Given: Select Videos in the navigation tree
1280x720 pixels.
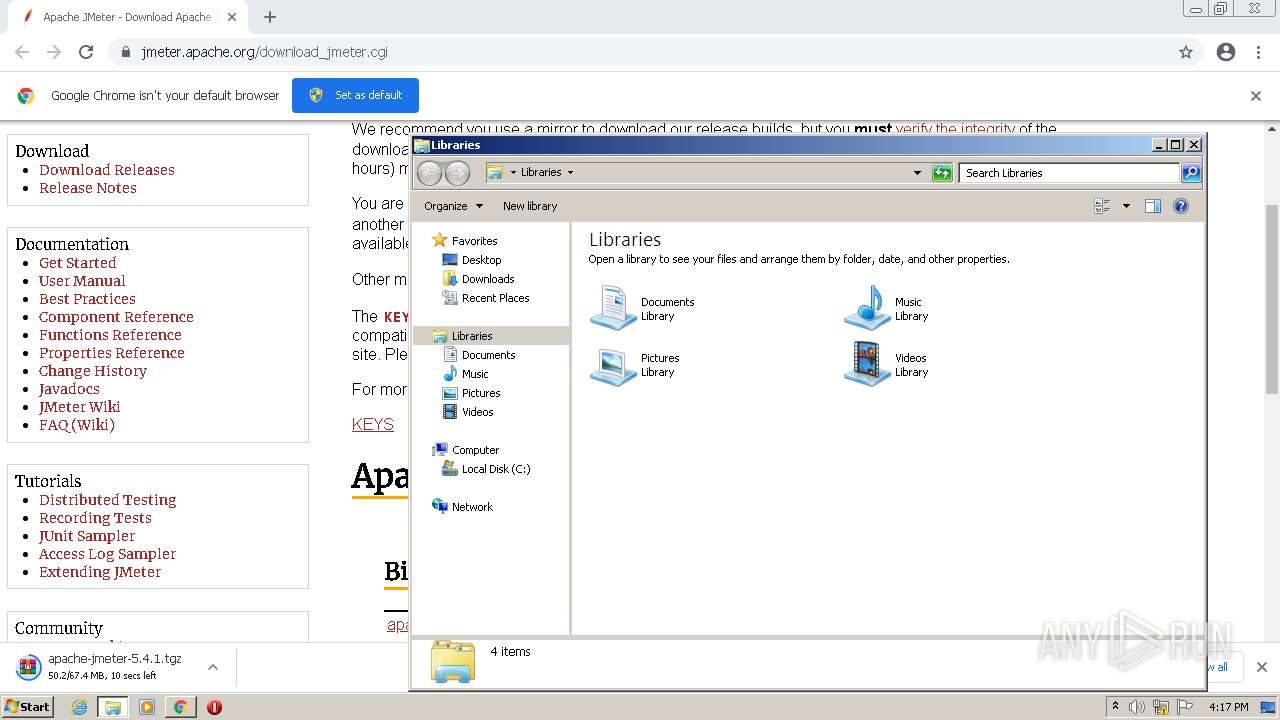Looking at the screenshot, I should point(477,412).
